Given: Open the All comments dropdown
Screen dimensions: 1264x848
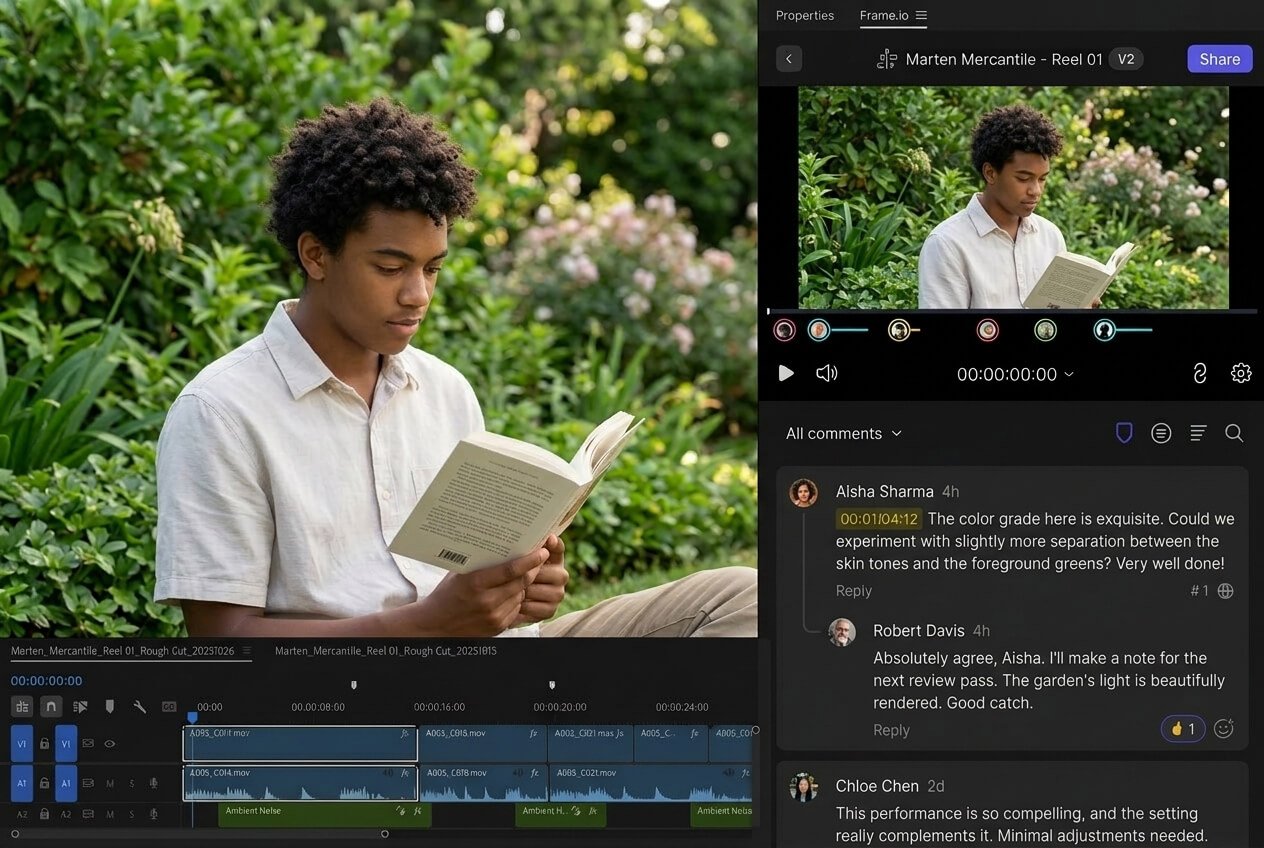Looking at the screenshot, I should coord(843,433).
